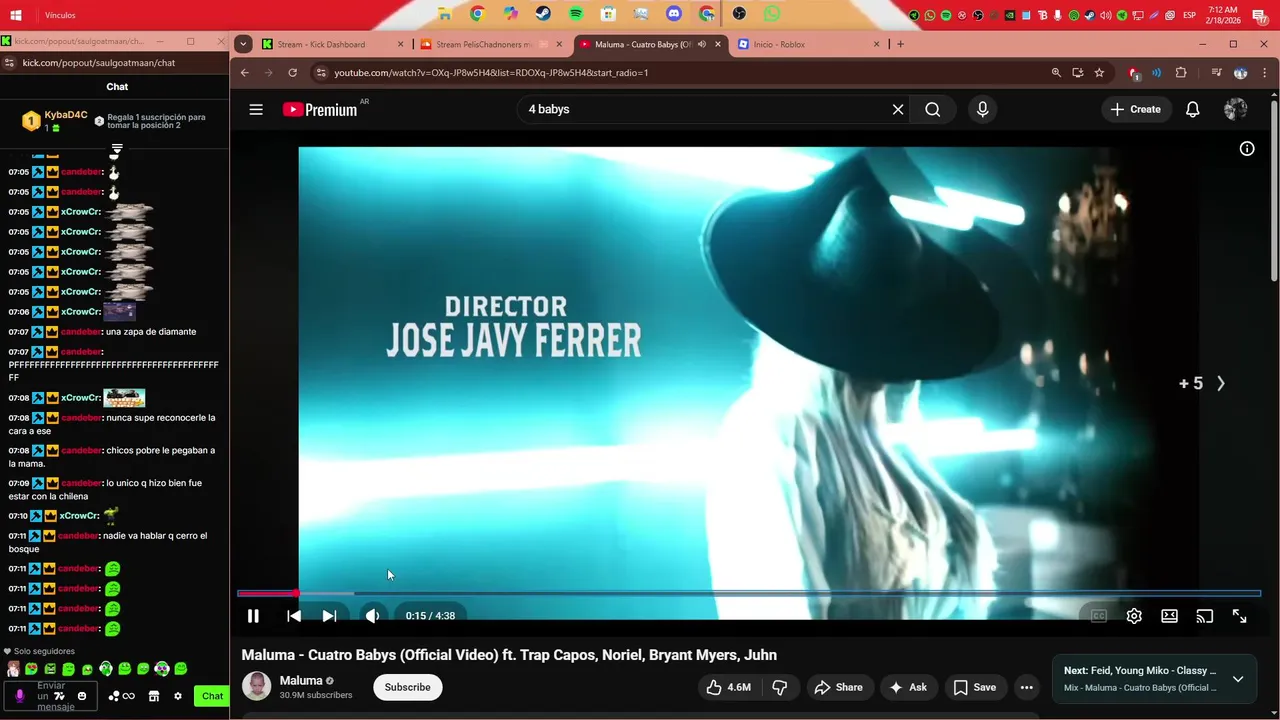Open Chrome three-dot menu
The width and height of the screenshot is (1280, 720).
1265,73
